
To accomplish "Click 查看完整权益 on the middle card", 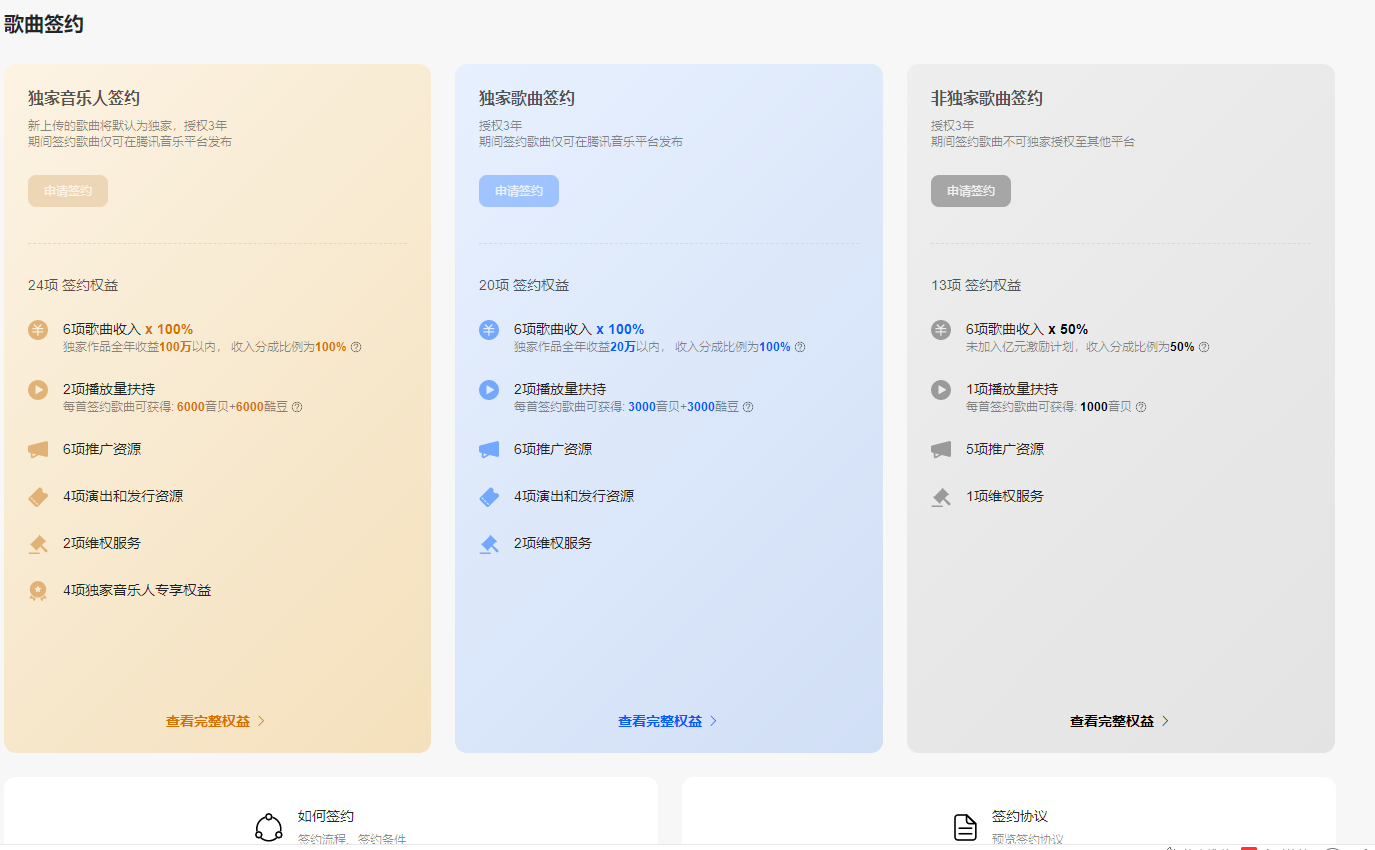I will click(662, 720).
